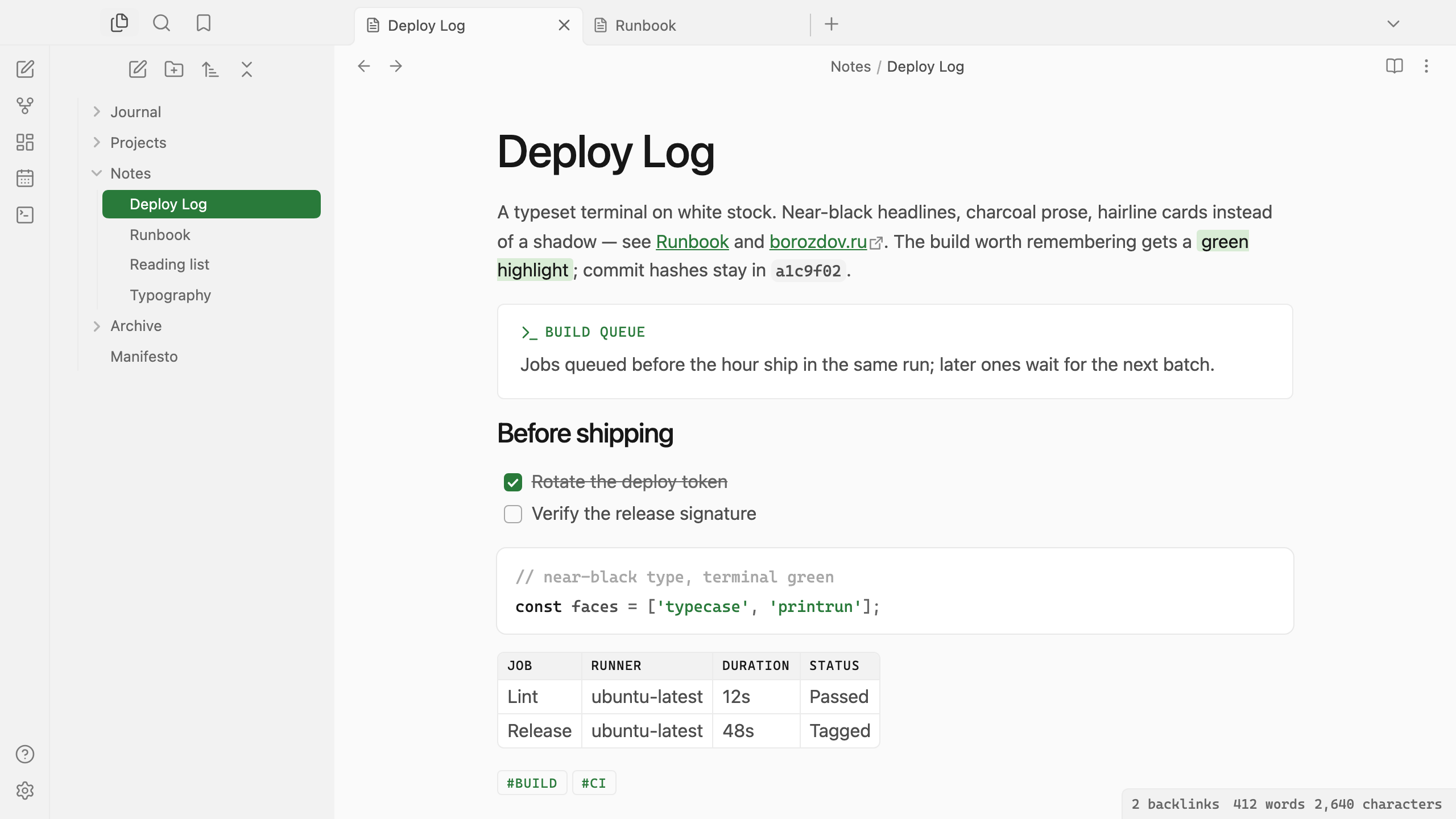The height and width of the screenshot is (819, 1456).
Task: Follow the Runbook internal link
Action: pos(692,242)
